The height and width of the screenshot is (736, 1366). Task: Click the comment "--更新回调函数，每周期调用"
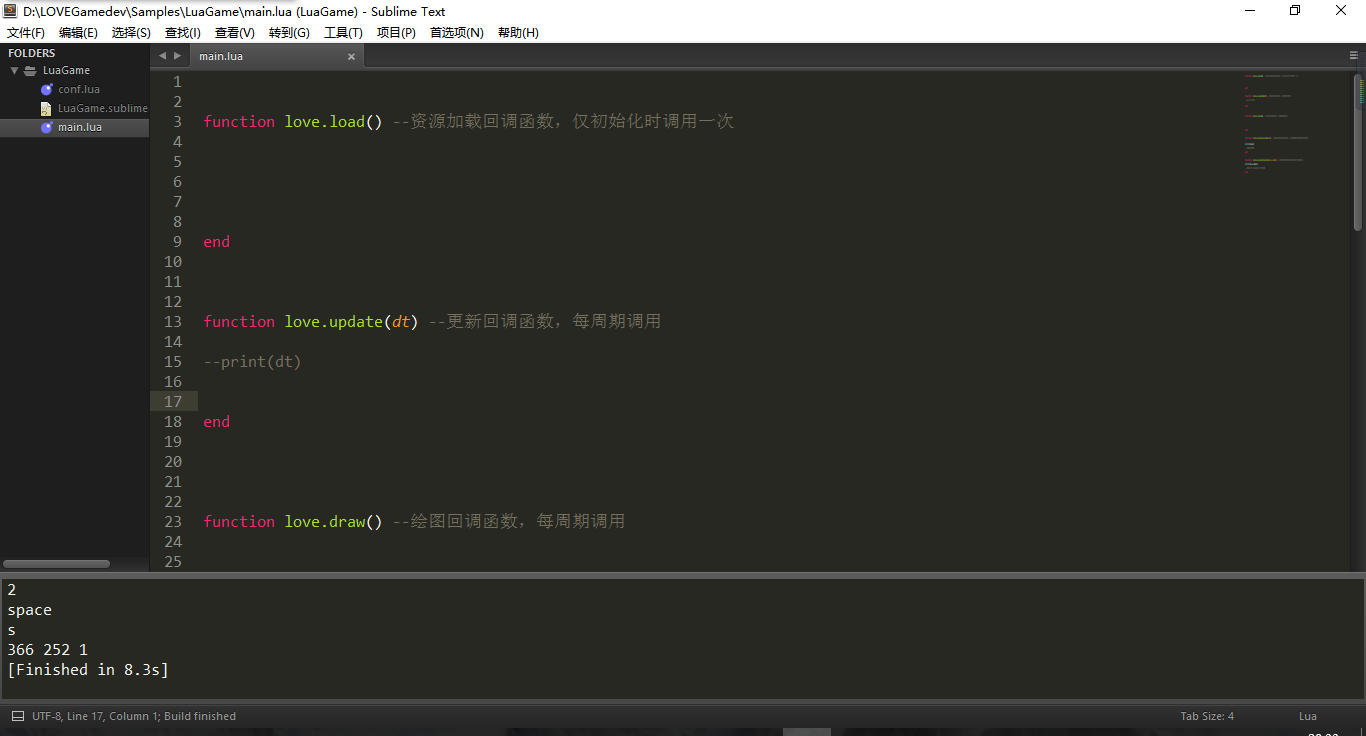tap(545, 322)
